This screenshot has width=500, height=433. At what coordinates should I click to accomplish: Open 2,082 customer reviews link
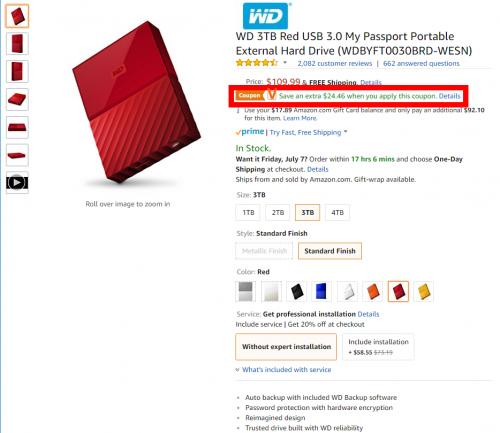pos(335,63)
